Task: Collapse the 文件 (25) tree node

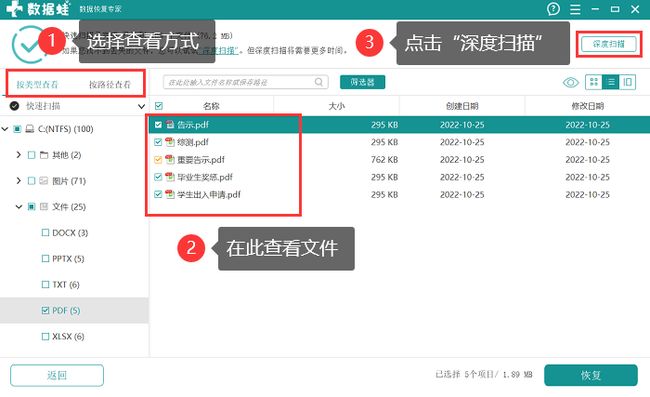Action: point(18,206)
